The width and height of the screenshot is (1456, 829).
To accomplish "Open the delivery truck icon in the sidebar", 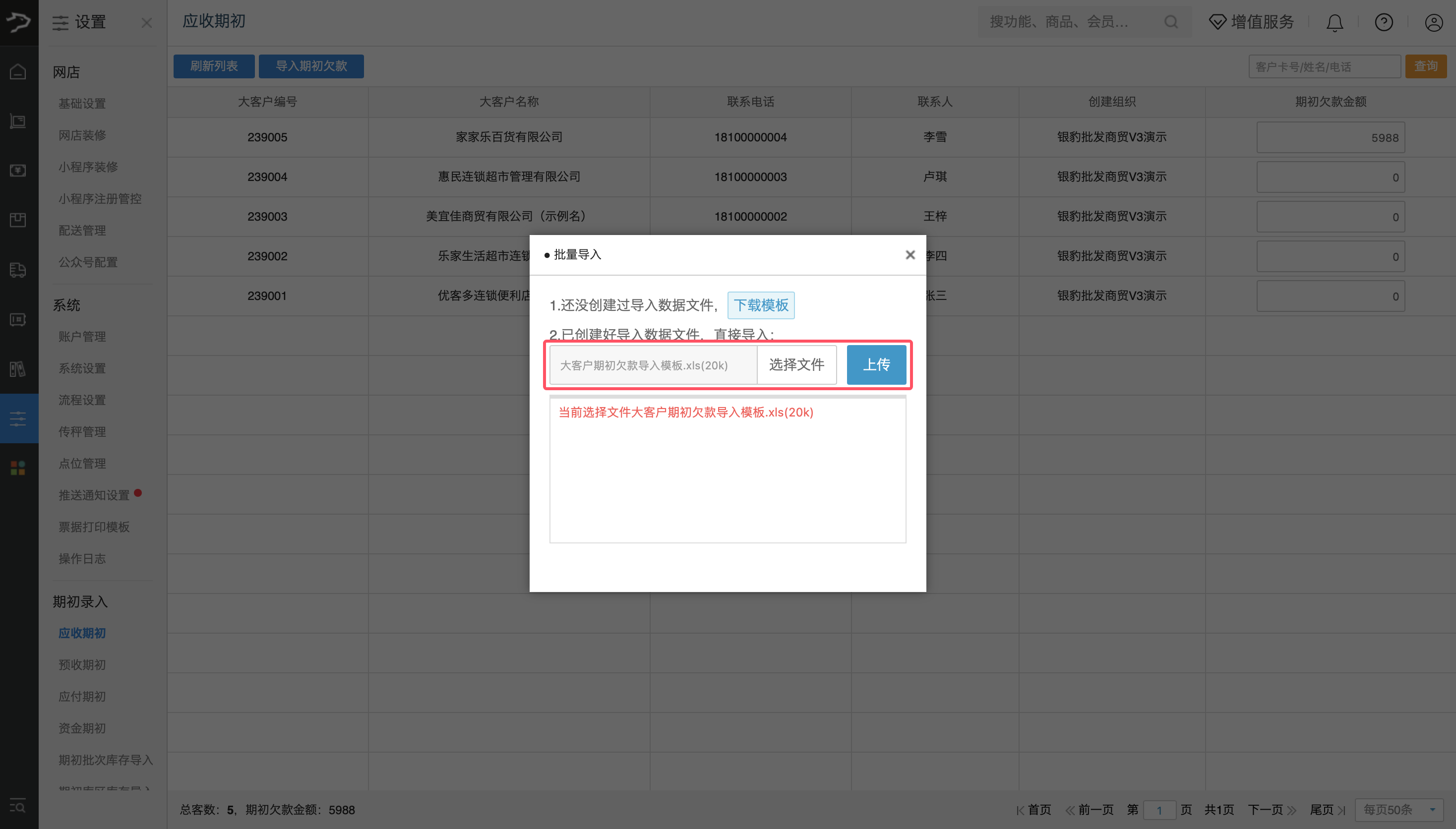I will click(x=18, y=270).
